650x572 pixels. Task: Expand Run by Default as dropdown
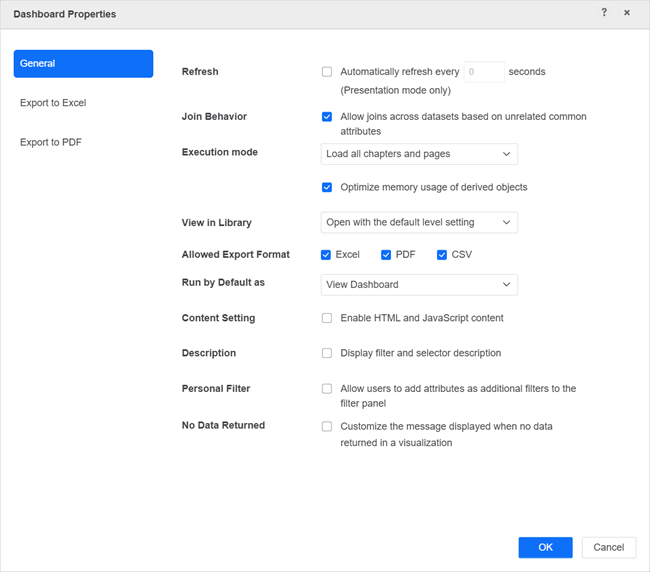coord(419,285)
